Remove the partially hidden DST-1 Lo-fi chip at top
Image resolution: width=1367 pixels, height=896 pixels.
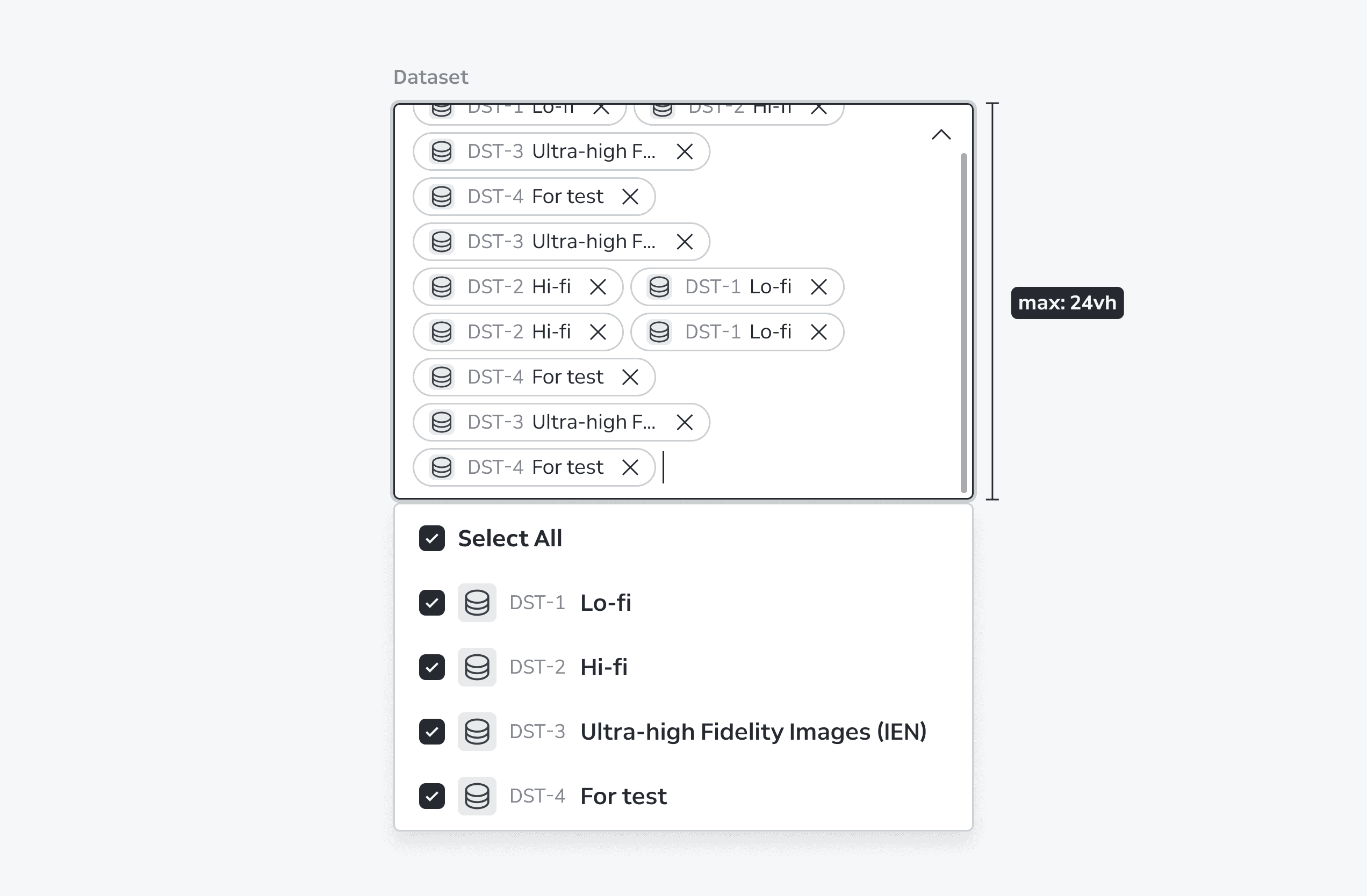(x=601, y=109)
